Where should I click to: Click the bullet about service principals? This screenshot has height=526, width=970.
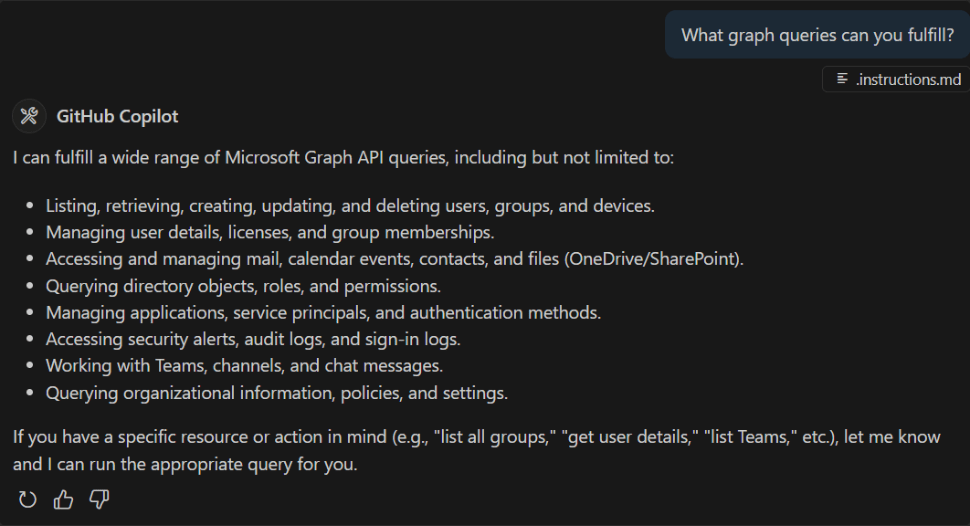323,313
